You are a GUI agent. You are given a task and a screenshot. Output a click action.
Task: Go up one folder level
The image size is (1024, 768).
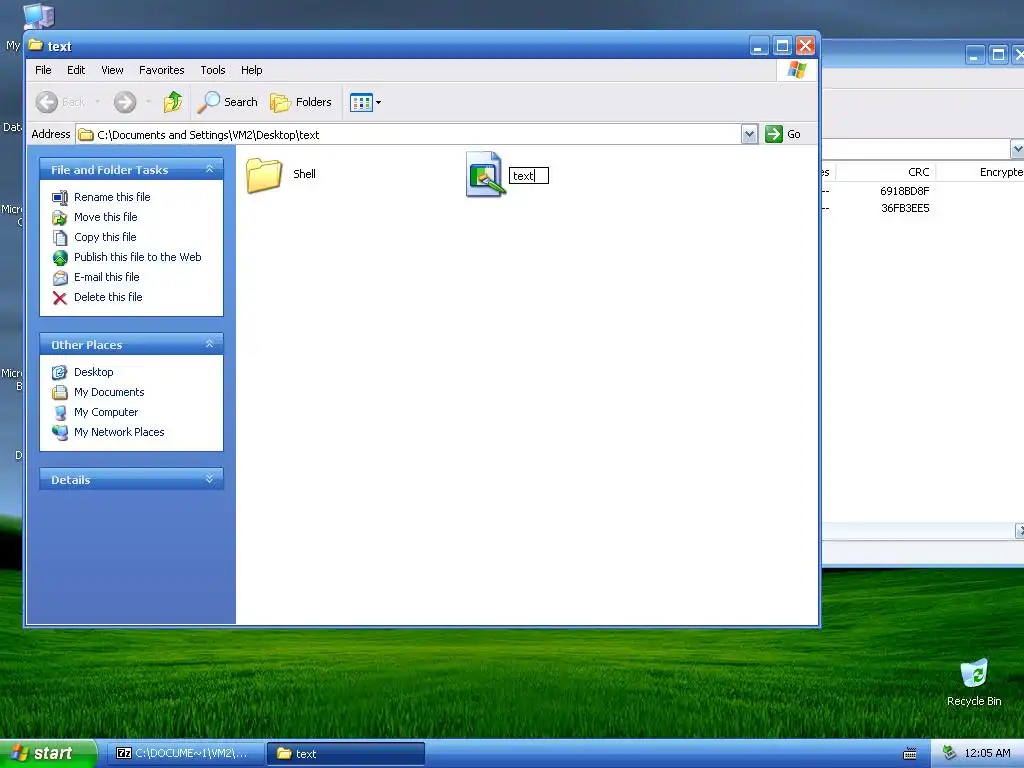pyautogui.click(x=173, y=102)
